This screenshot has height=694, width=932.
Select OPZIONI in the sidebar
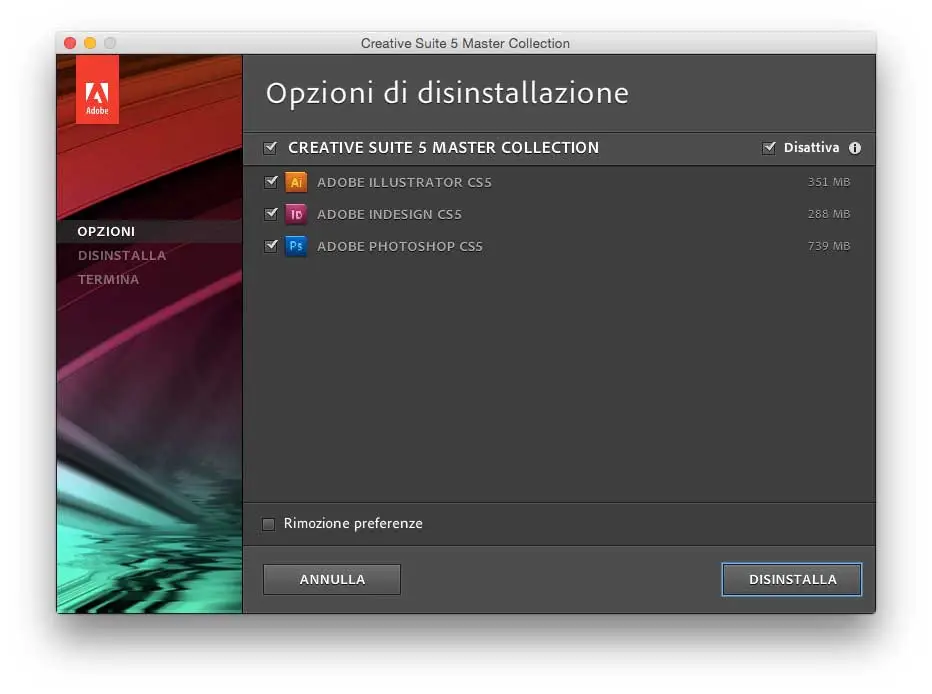point(105,231)
